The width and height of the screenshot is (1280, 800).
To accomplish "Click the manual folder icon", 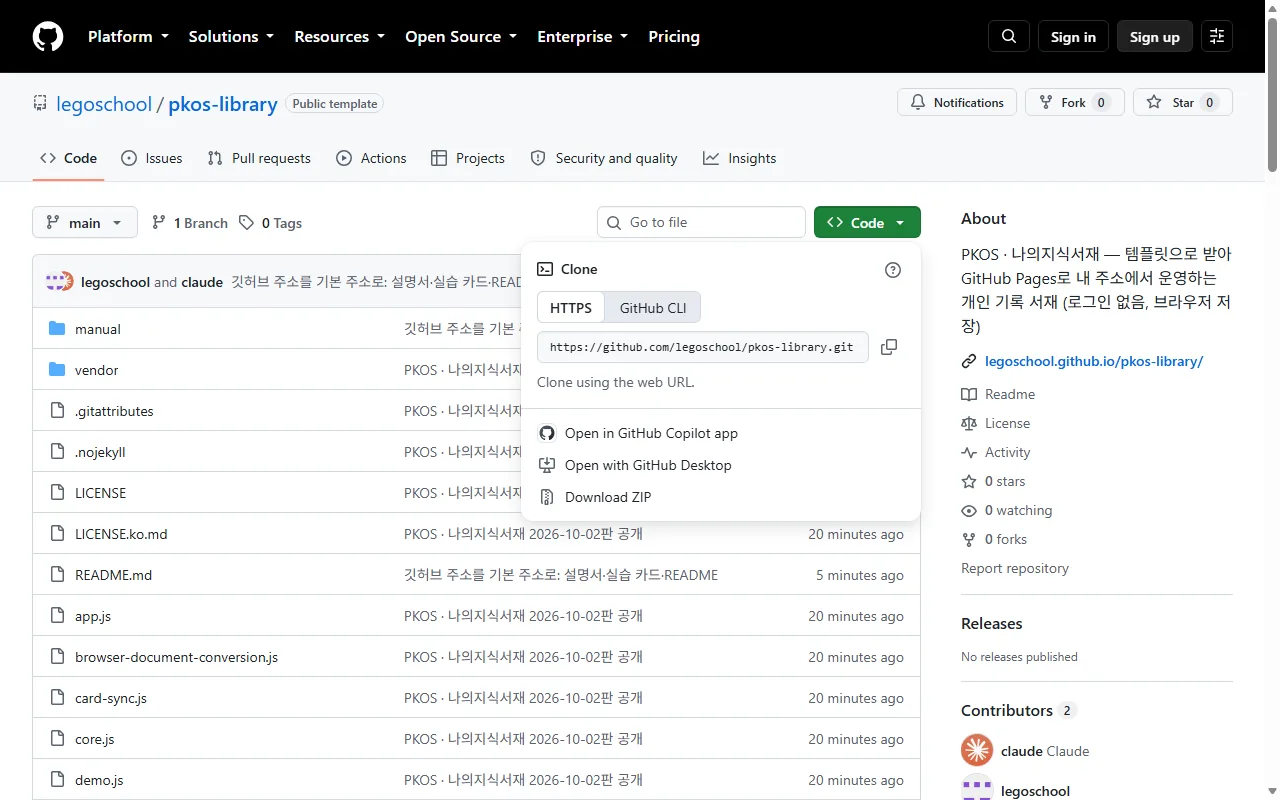I will click(x=57, y=329).
